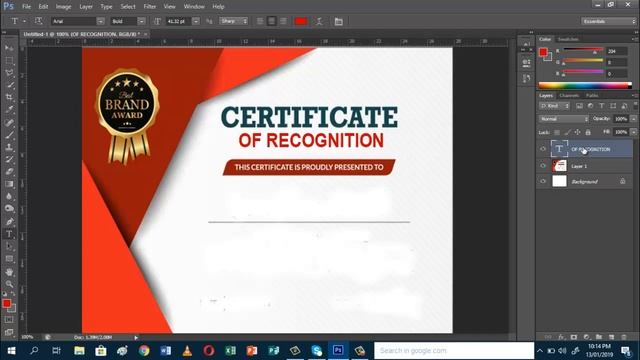Screen dimensions: 640x360
Task: Toggle filter for type layers
Action: 602,106
